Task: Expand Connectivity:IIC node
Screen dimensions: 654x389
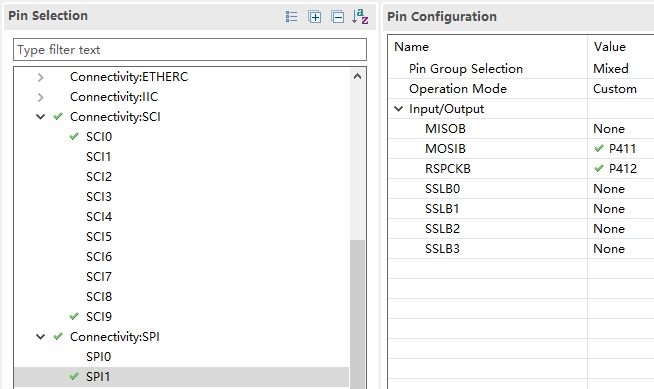Action: [40, 97]
